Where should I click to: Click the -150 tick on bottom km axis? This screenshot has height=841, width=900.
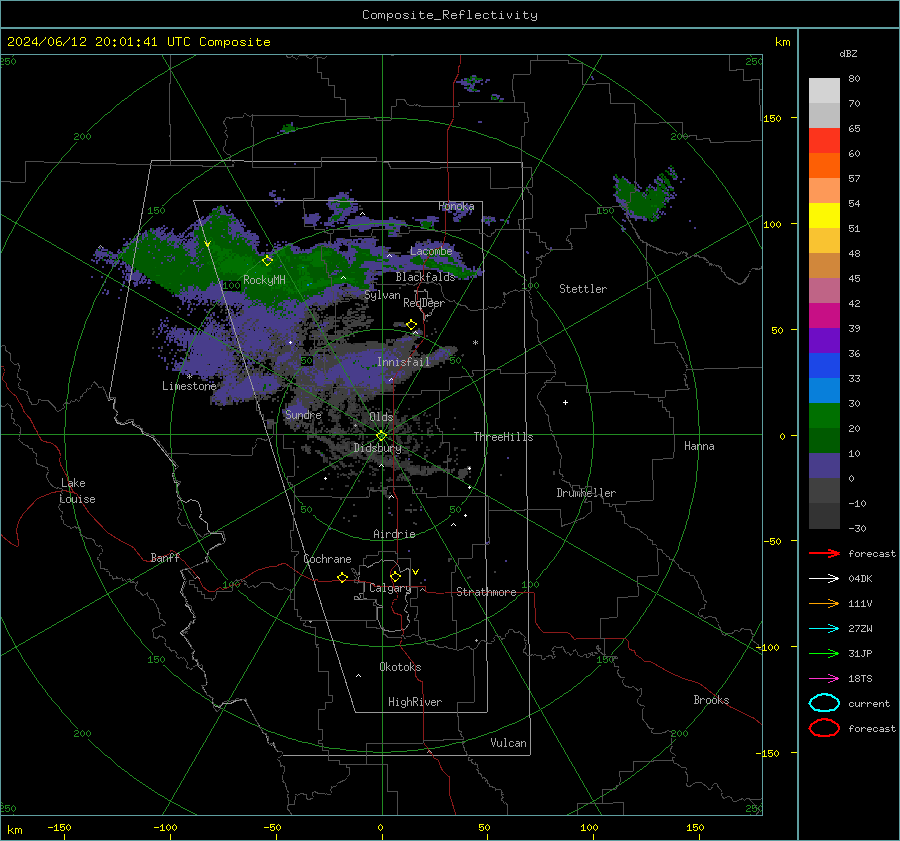pos(59,827)
